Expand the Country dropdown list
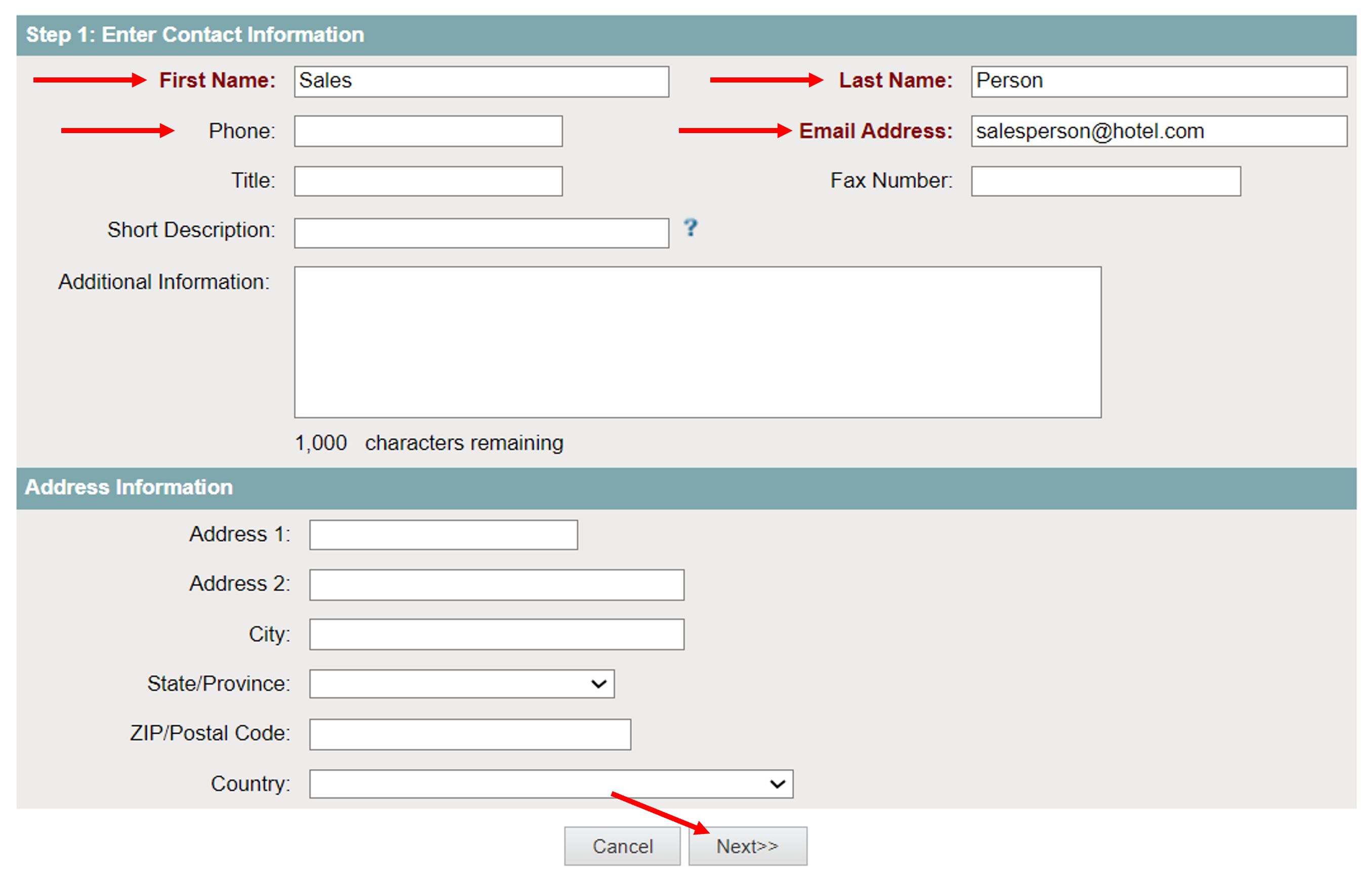 coord(550,784)
